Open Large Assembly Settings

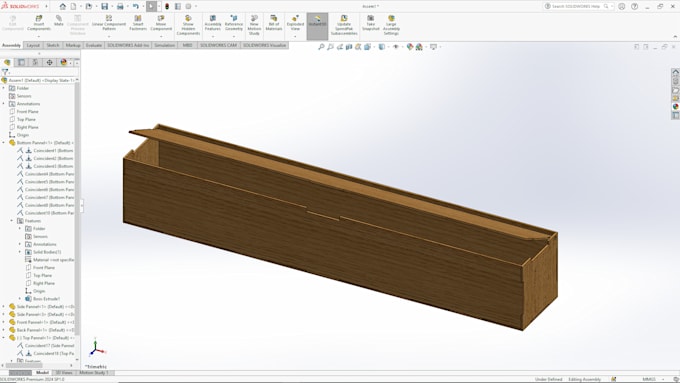391,25
